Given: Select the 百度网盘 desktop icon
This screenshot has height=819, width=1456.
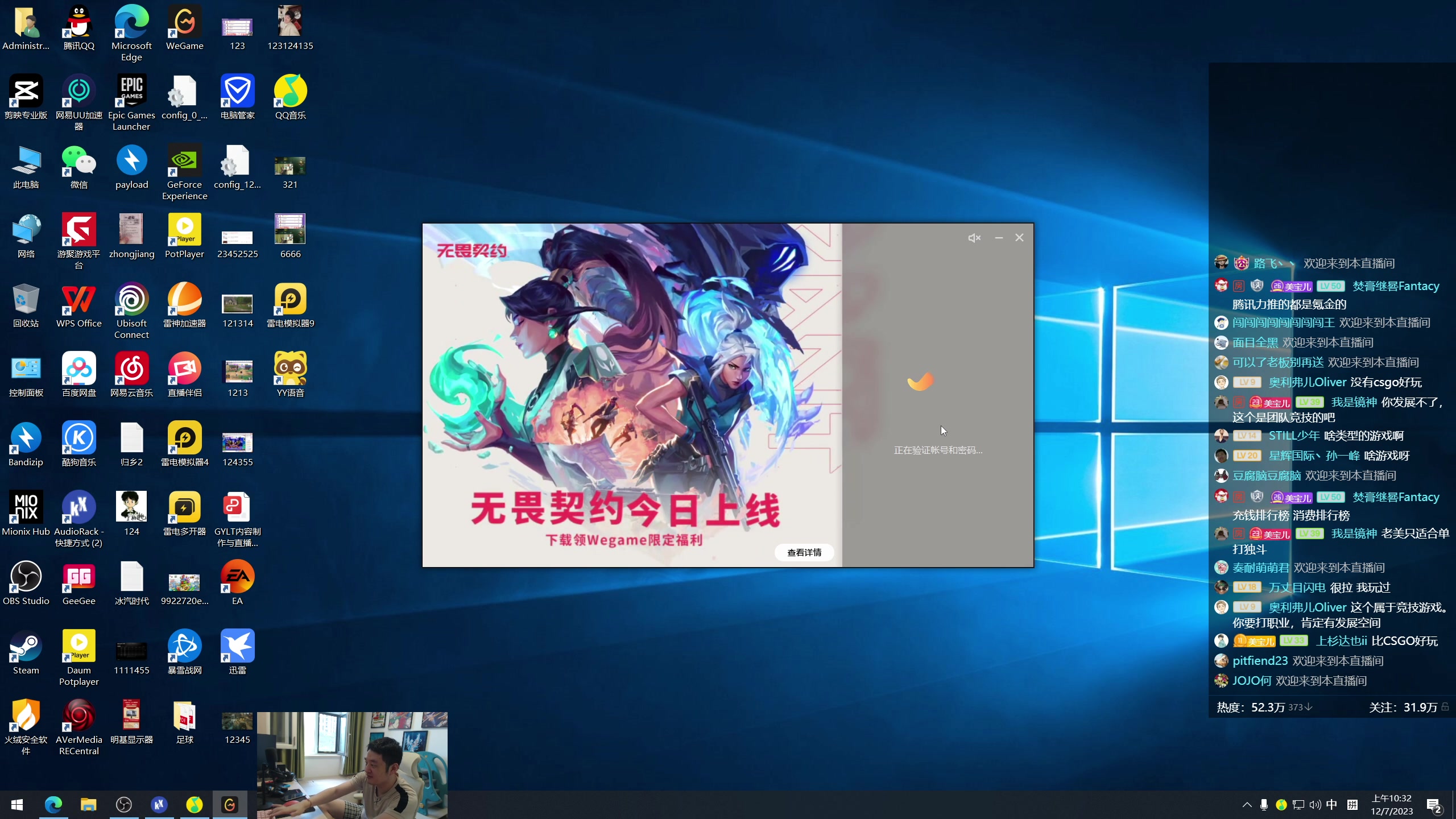Looking at the screenshot, I should point(79,375).
